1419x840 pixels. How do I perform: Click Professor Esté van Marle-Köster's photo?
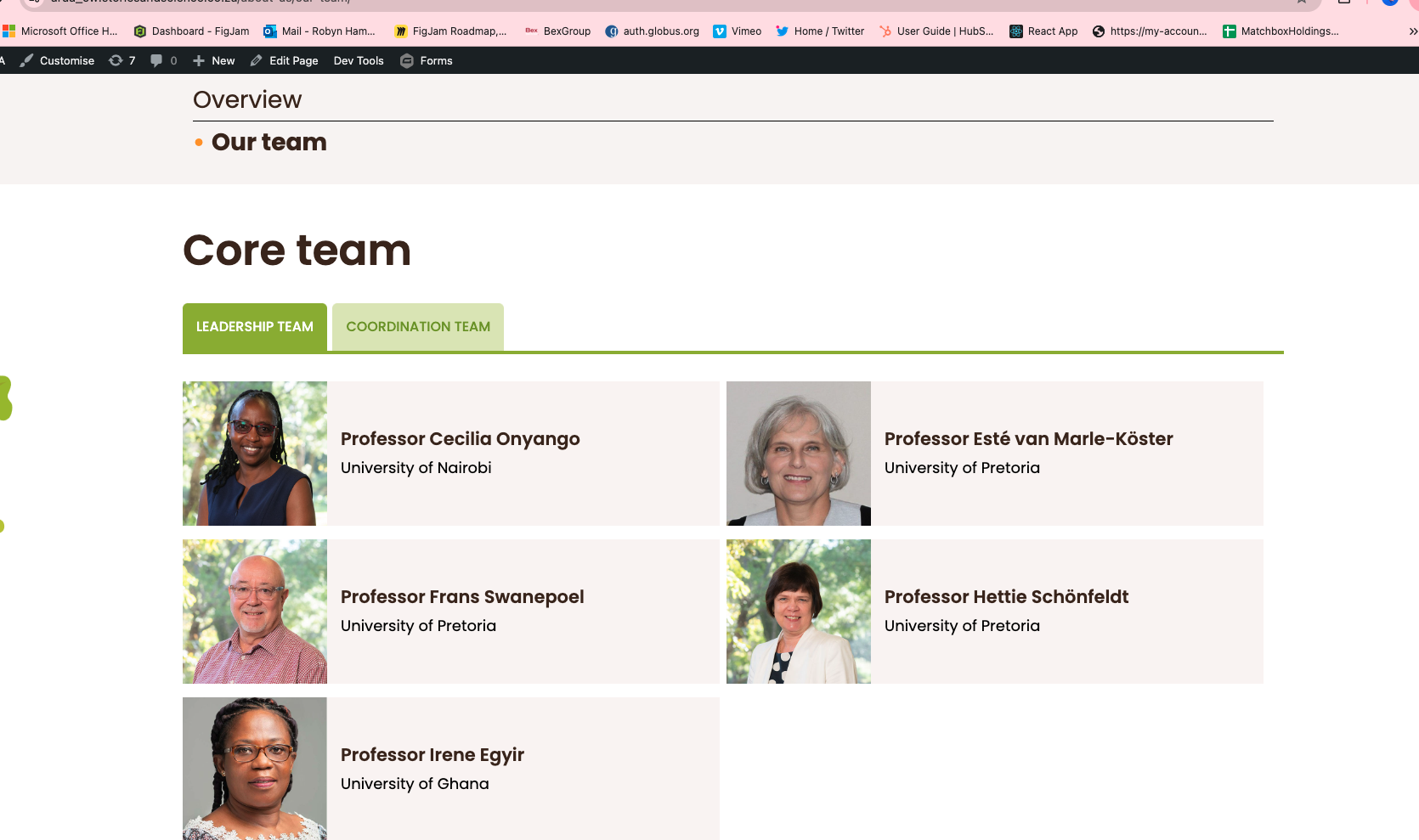(x=799, y=454)
